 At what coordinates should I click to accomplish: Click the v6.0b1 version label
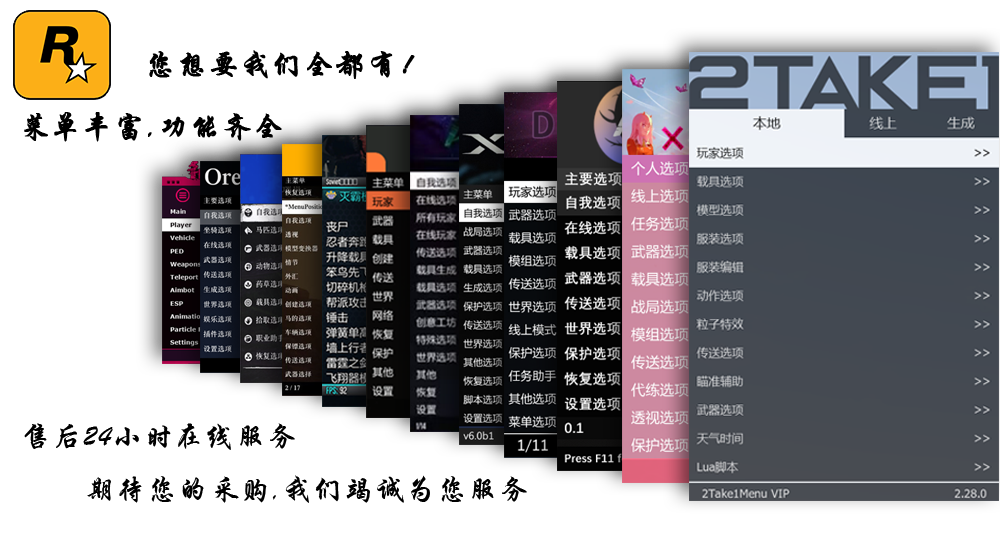click(478, 436)
